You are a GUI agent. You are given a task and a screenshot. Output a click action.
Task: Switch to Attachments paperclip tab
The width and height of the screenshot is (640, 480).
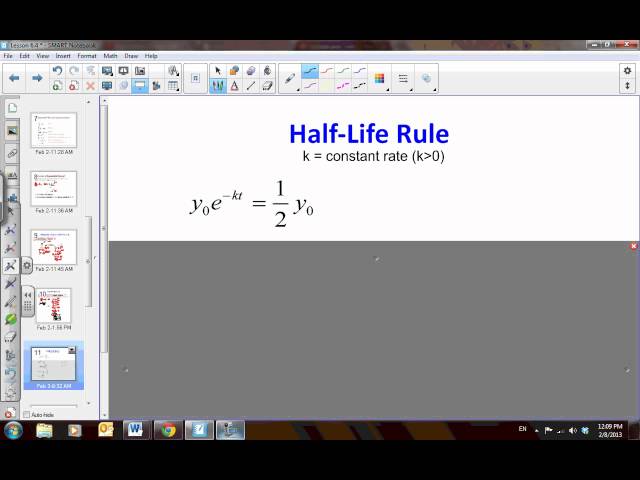pos(12,154)
